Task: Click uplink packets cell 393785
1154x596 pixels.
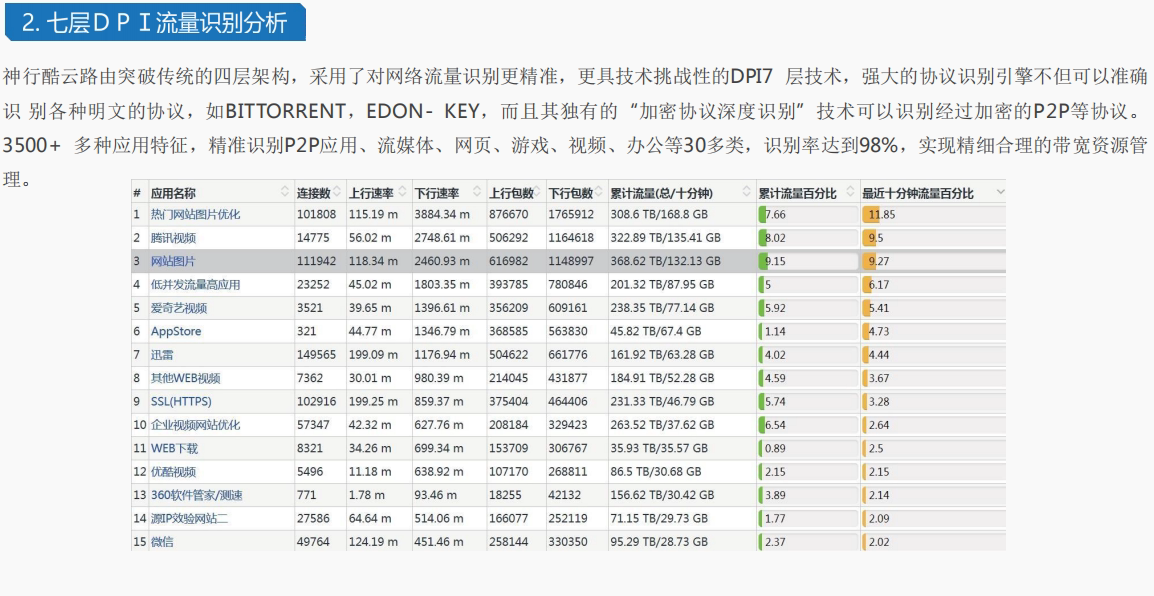Action: tap(509, 285)
